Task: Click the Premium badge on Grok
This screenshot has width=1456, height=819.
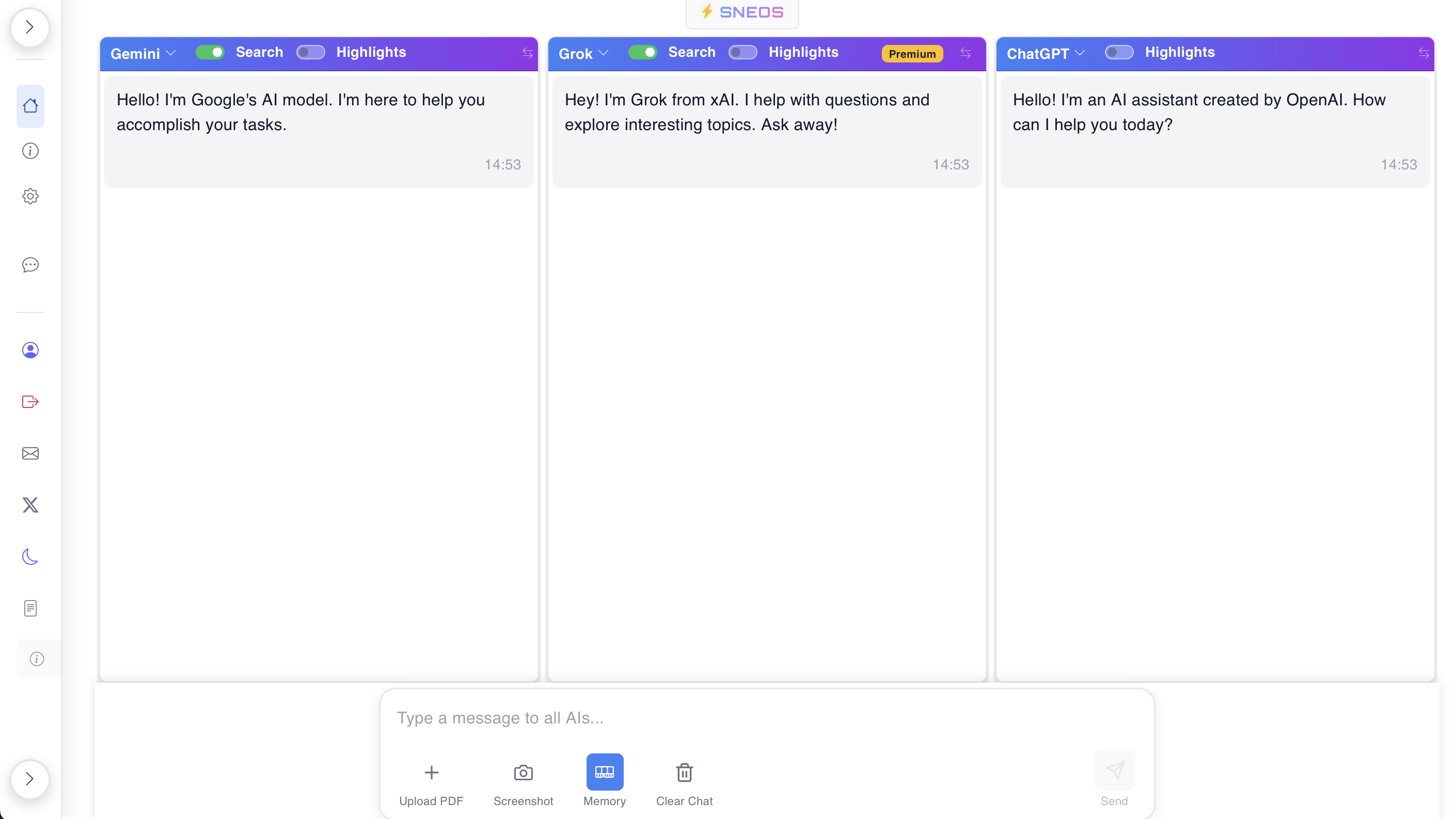Action: coord(911,53)
